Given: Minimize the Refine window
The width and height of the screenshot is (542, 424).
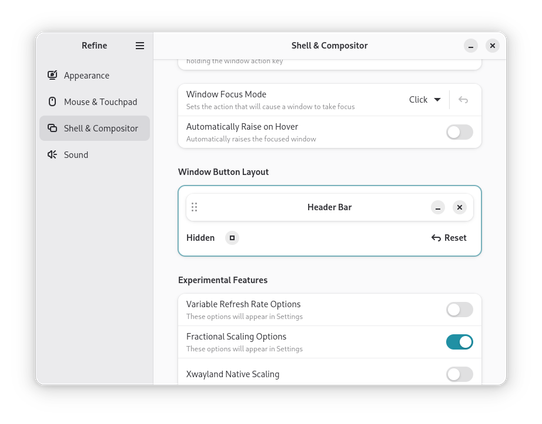Looking at the screenshot, I should (471, 46).
